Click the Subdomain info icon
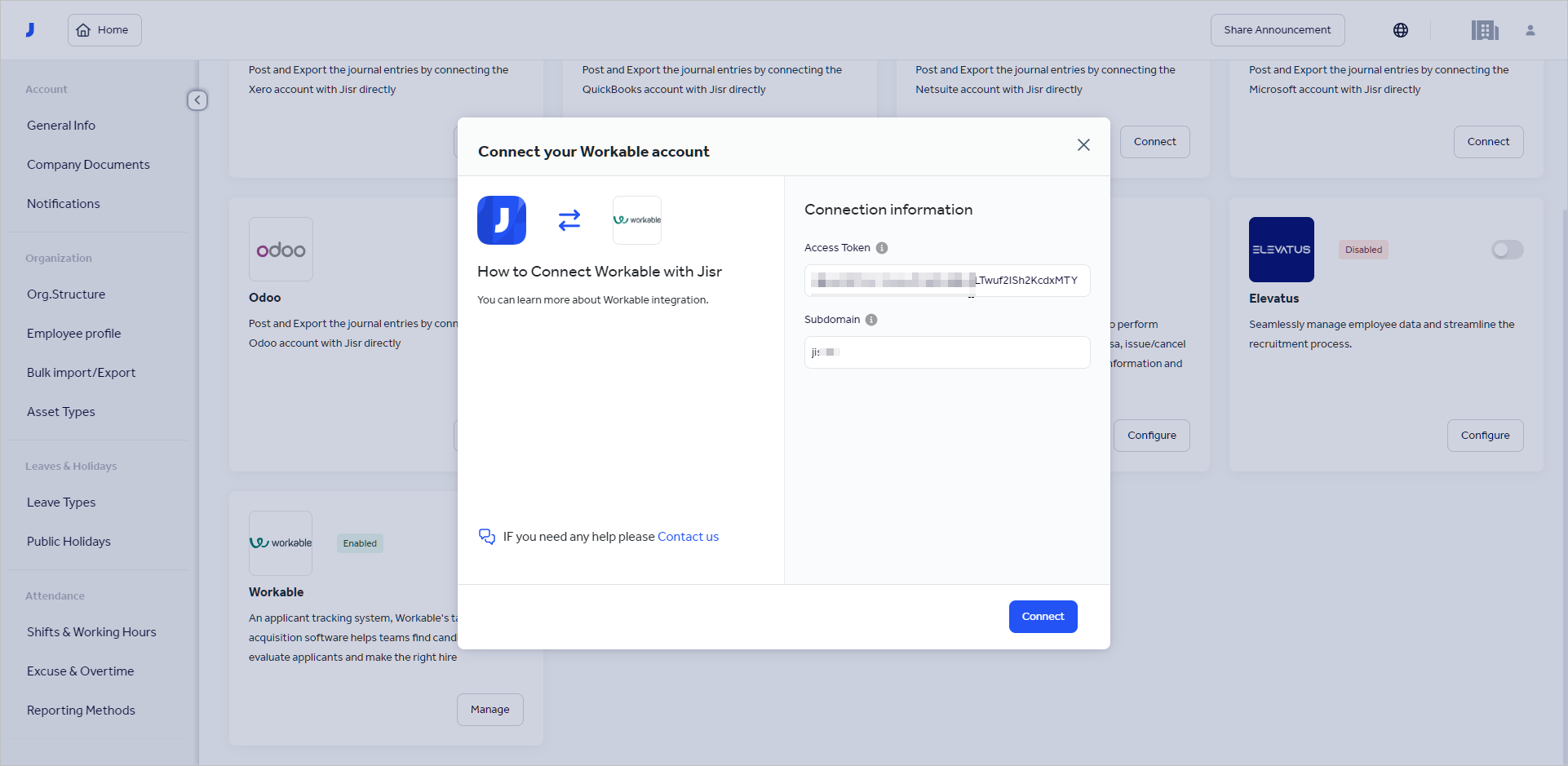 click(x=870, y=320)
